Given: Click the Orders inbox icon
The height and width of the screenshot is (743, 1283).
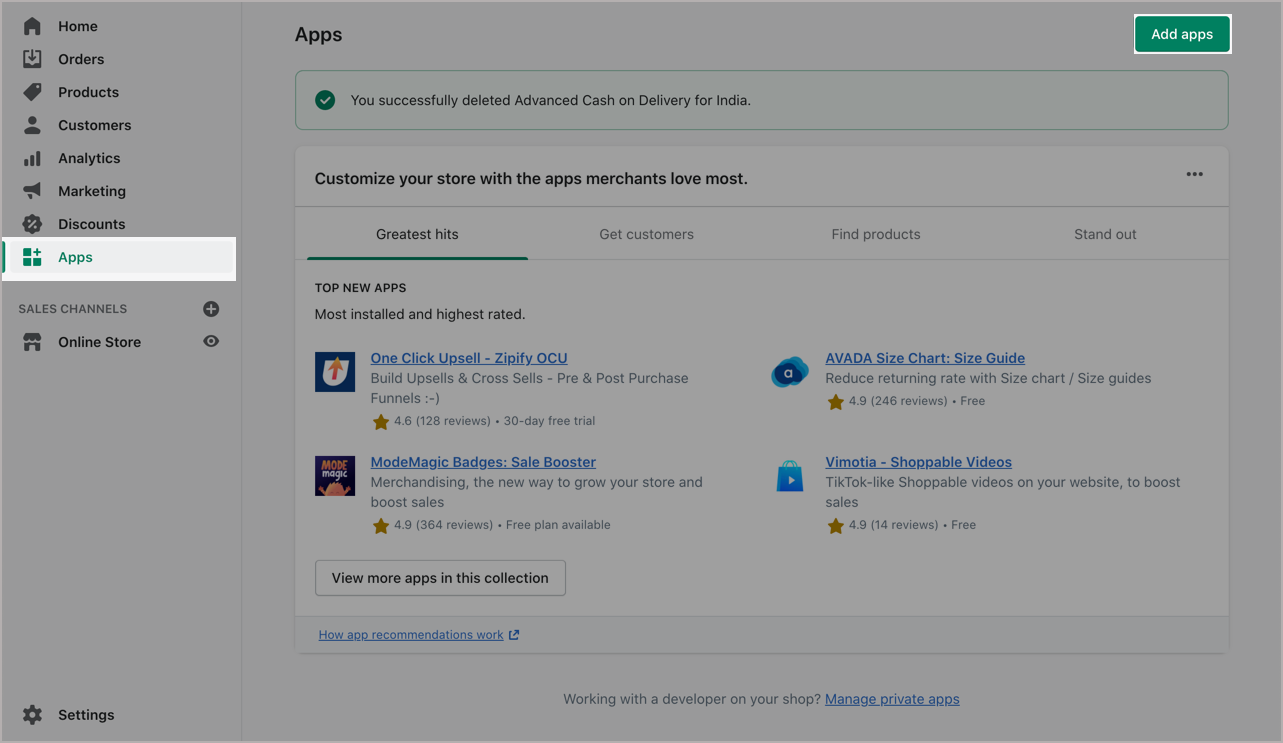Looking at the screenshot, I should (x=32, y=59).
